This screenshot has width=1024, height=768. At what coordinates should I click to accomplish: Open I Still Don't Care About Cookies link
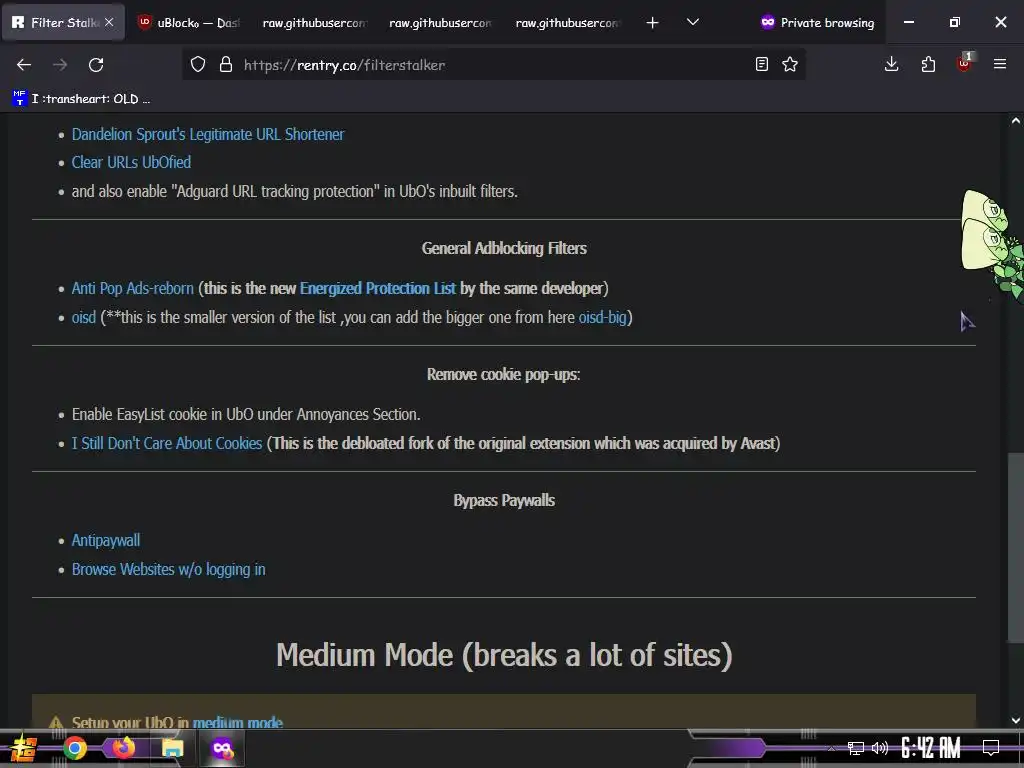click(x=167, y=443)
